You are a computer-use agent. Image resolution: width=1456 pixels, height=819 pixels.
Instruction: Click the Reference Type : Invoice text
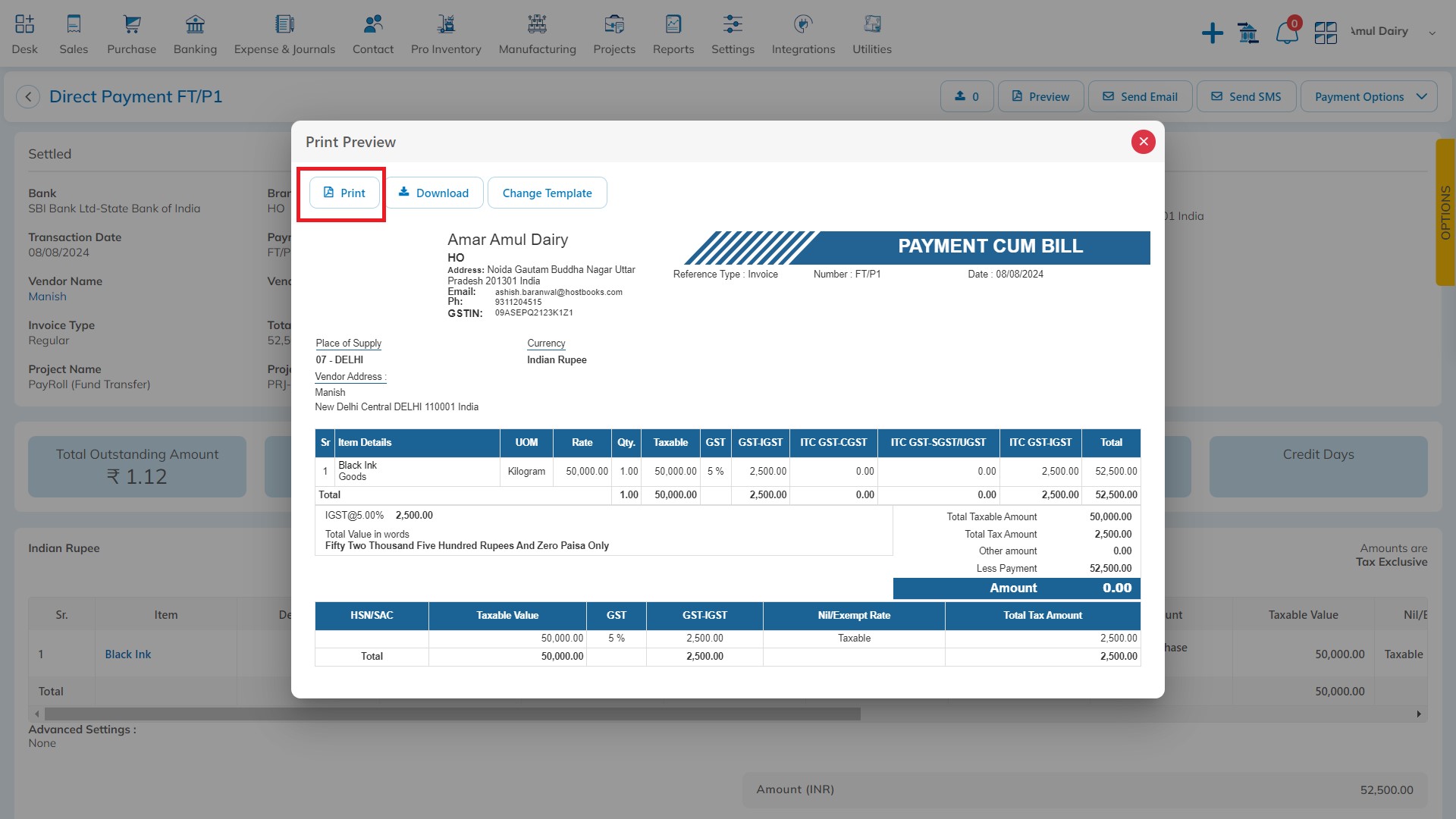click(x=725, y=274)
